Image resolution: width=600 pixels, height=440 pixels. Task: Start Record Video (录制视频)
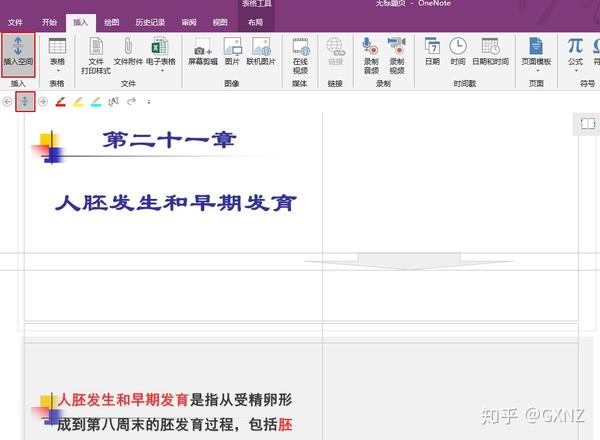click(397, 55)
